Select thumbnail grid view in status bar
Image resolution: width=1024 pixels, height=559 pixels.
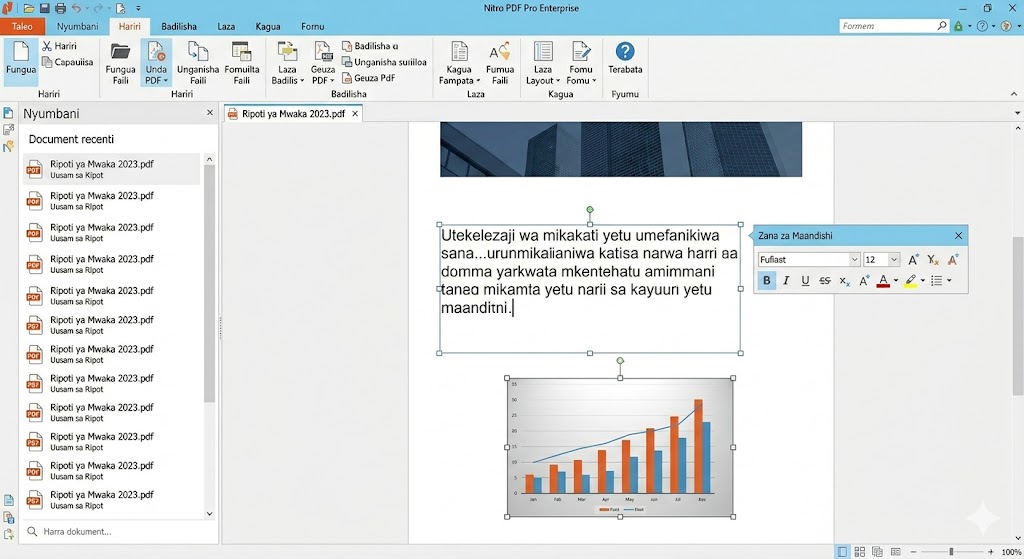click(x=860, y=552)
